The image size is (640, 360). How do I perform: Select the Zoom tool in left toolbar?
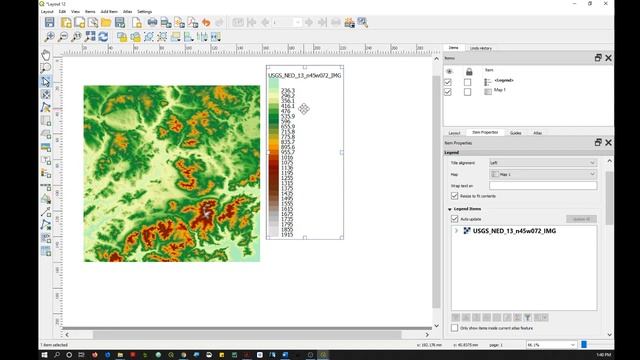click(x=46, y=67)
